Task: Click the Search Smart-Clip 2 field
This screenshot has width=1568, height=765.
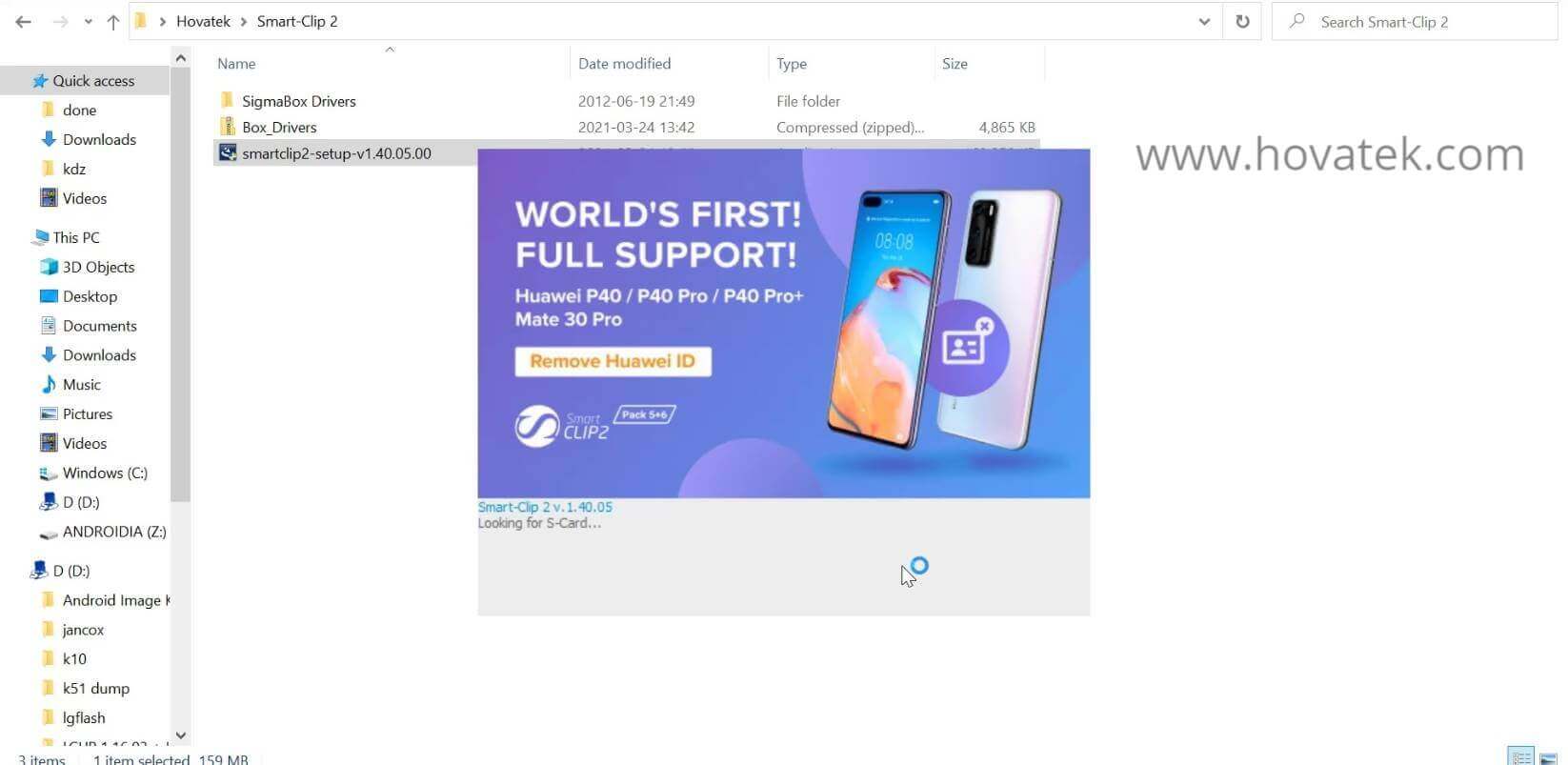Action: (1414, 22)
